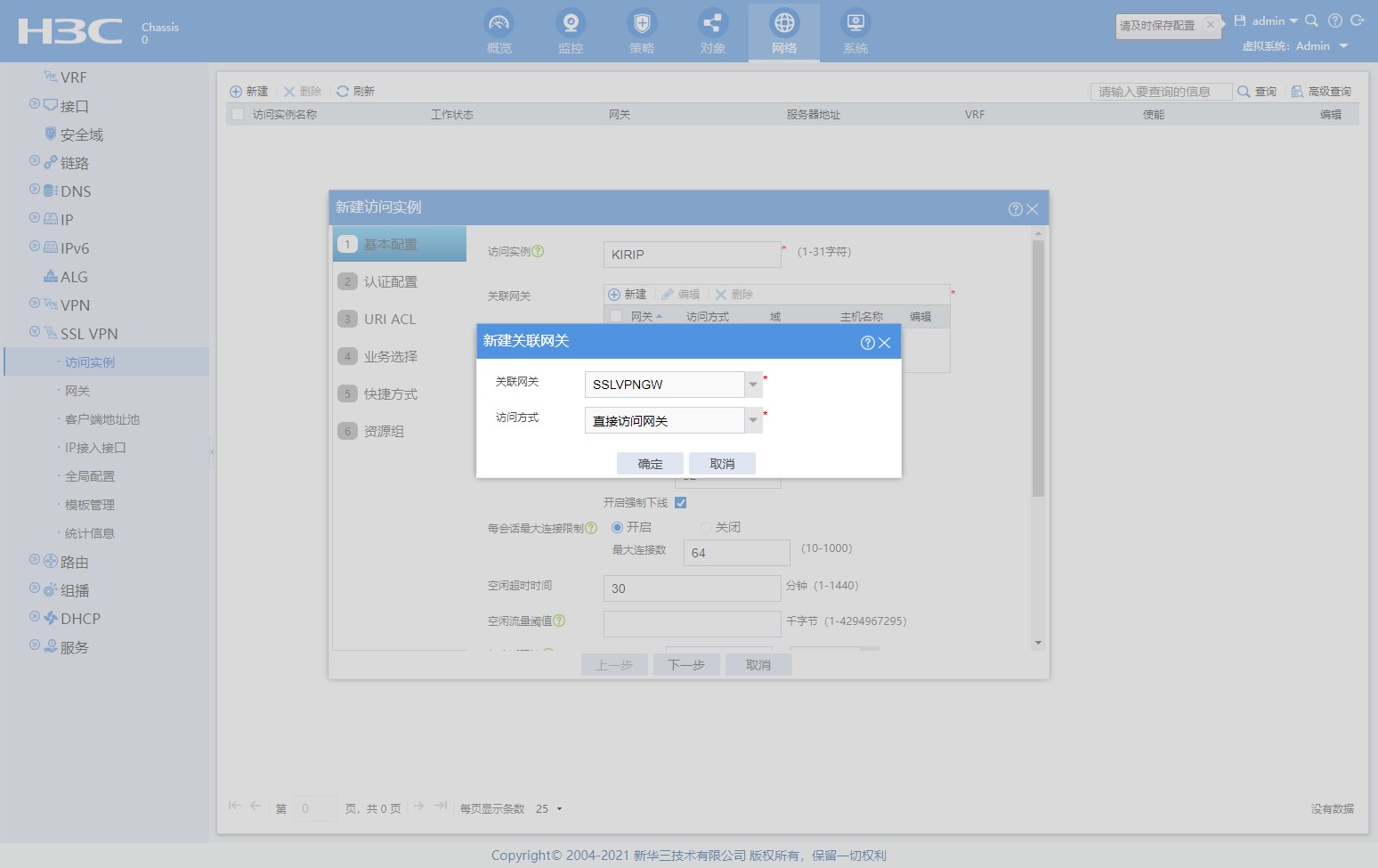
Task: Select step 1 基本配置
Action: [400, 244]
